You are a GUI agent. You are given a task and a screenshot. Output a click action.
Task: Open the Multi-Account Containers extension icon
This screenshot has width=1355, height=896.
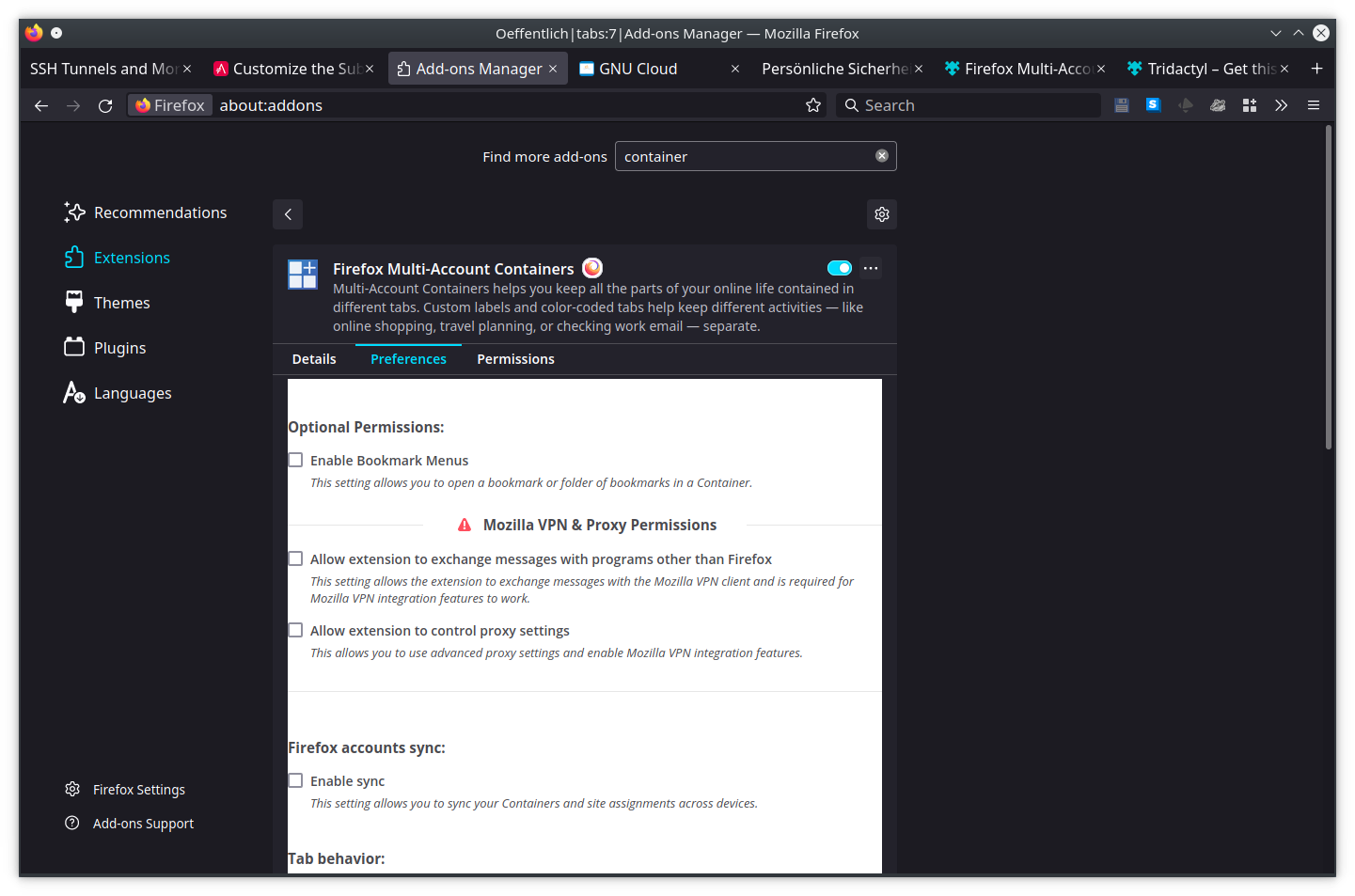(302, 274)
